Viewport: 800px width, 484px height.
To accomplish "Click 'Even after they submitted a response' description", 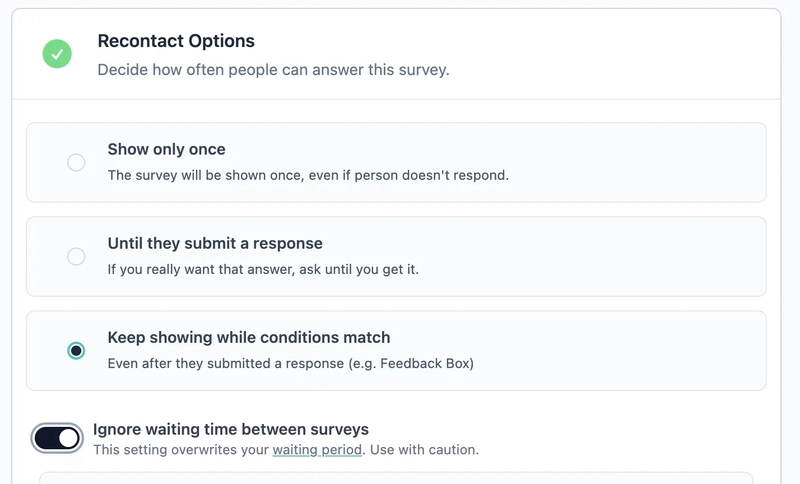I will [290, 363].
